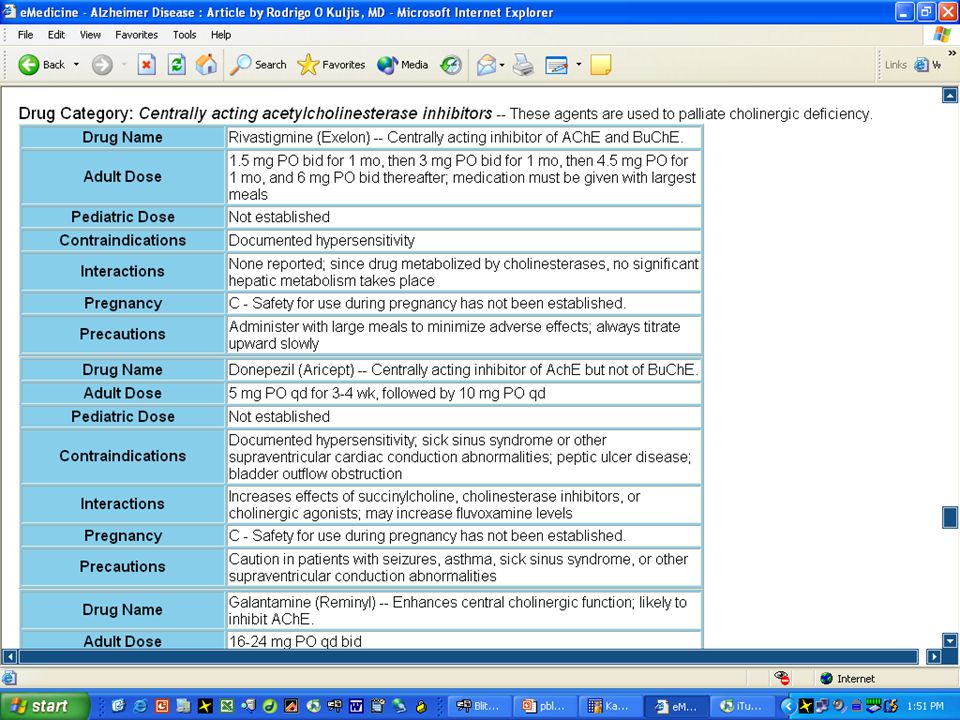The width and height of the screenshot is (960, 720).
Task: Click the horizontal scroll left arrow
Action: pos(10,657)
